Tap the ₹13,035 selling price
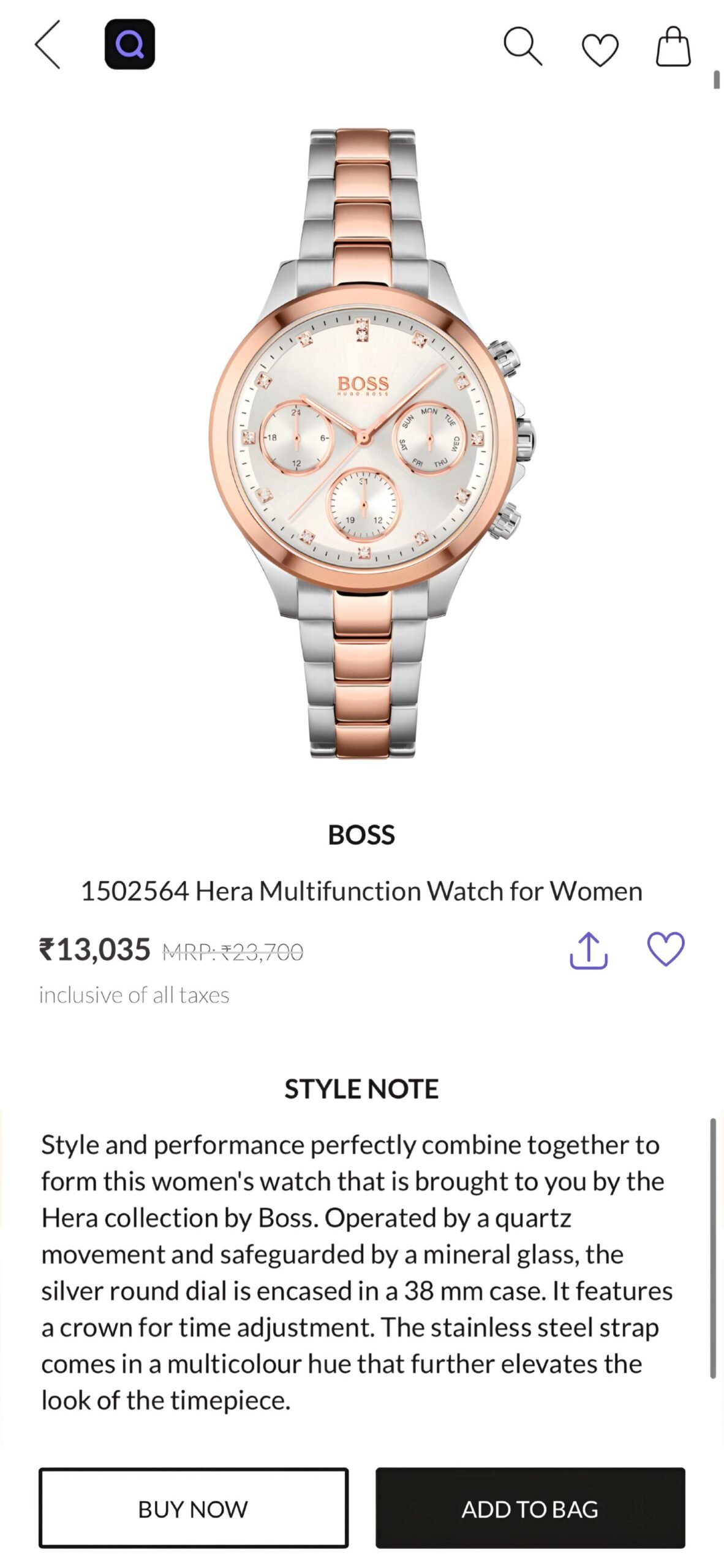This screenshot has height=1568, width=724. [95, 950]
